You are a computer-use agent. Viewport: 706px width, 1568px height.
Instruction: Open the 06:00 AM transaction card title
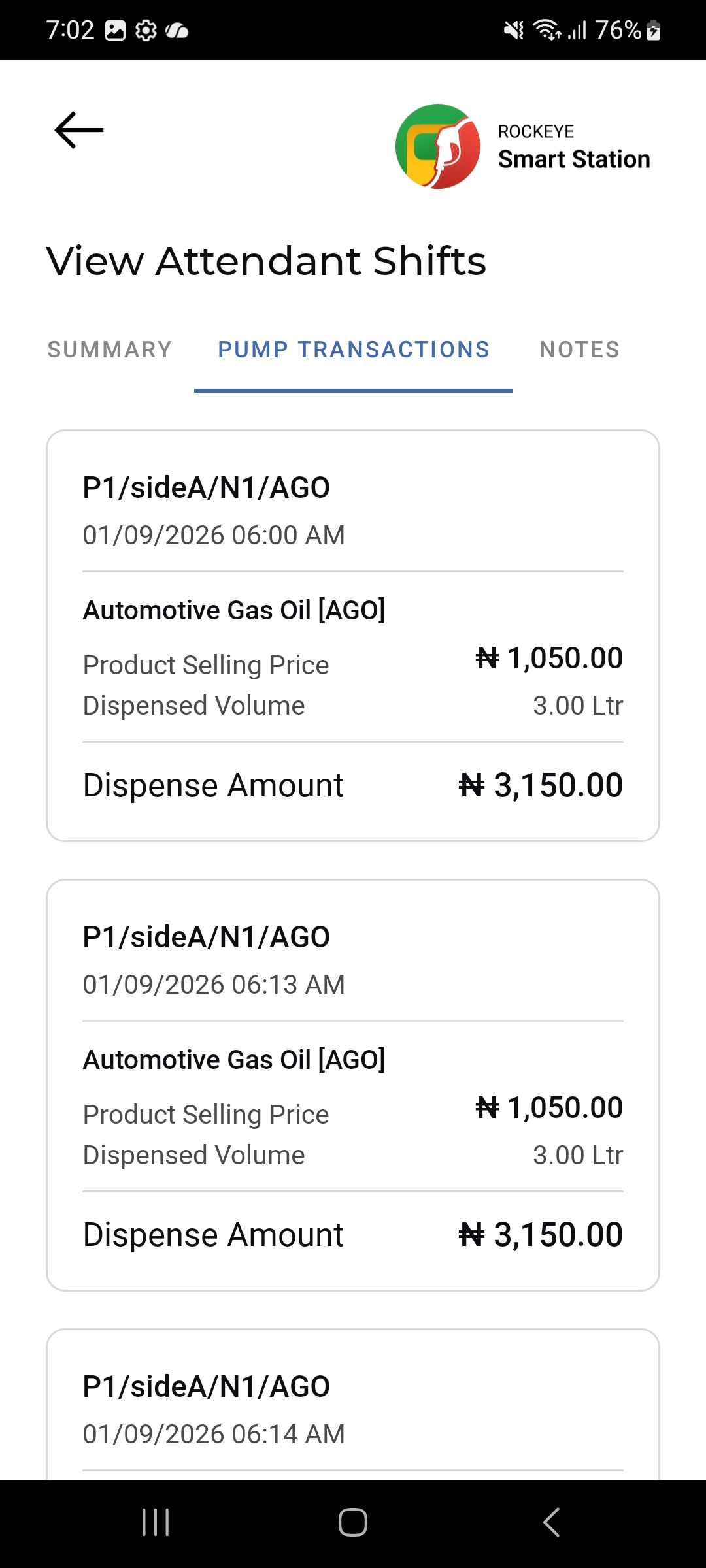click(x=207, y=487)
